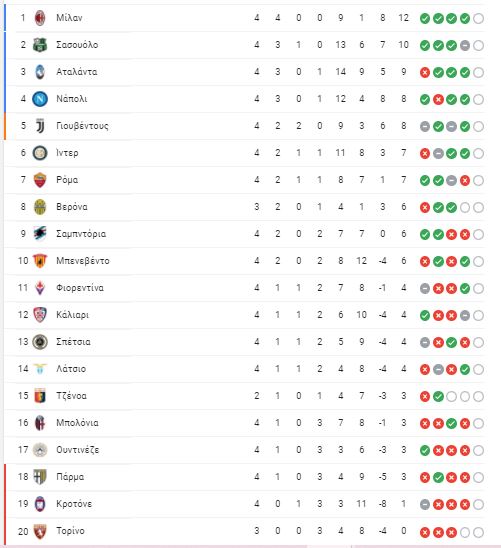Open the Λάτσιο team name link
The image size is (501, 548).
(x=71, y=369)
